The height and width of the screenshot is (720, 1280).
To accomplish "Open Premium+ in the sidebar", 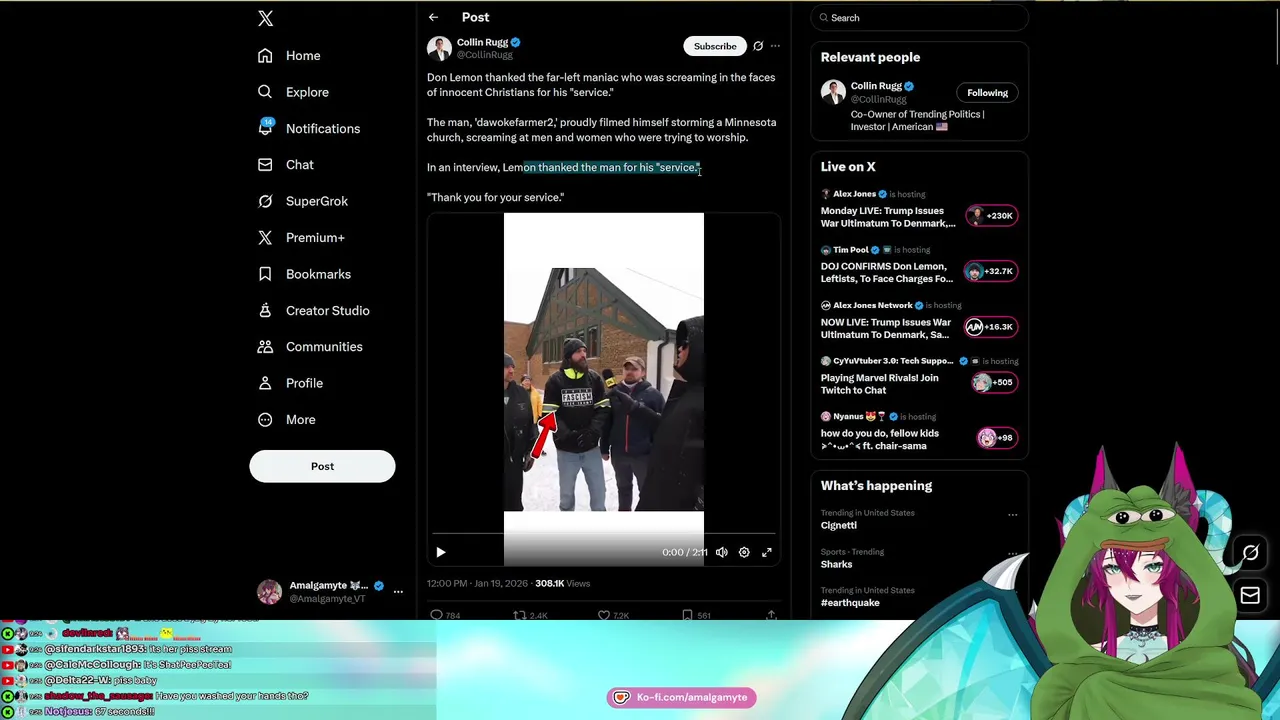I will click(301, 238).
